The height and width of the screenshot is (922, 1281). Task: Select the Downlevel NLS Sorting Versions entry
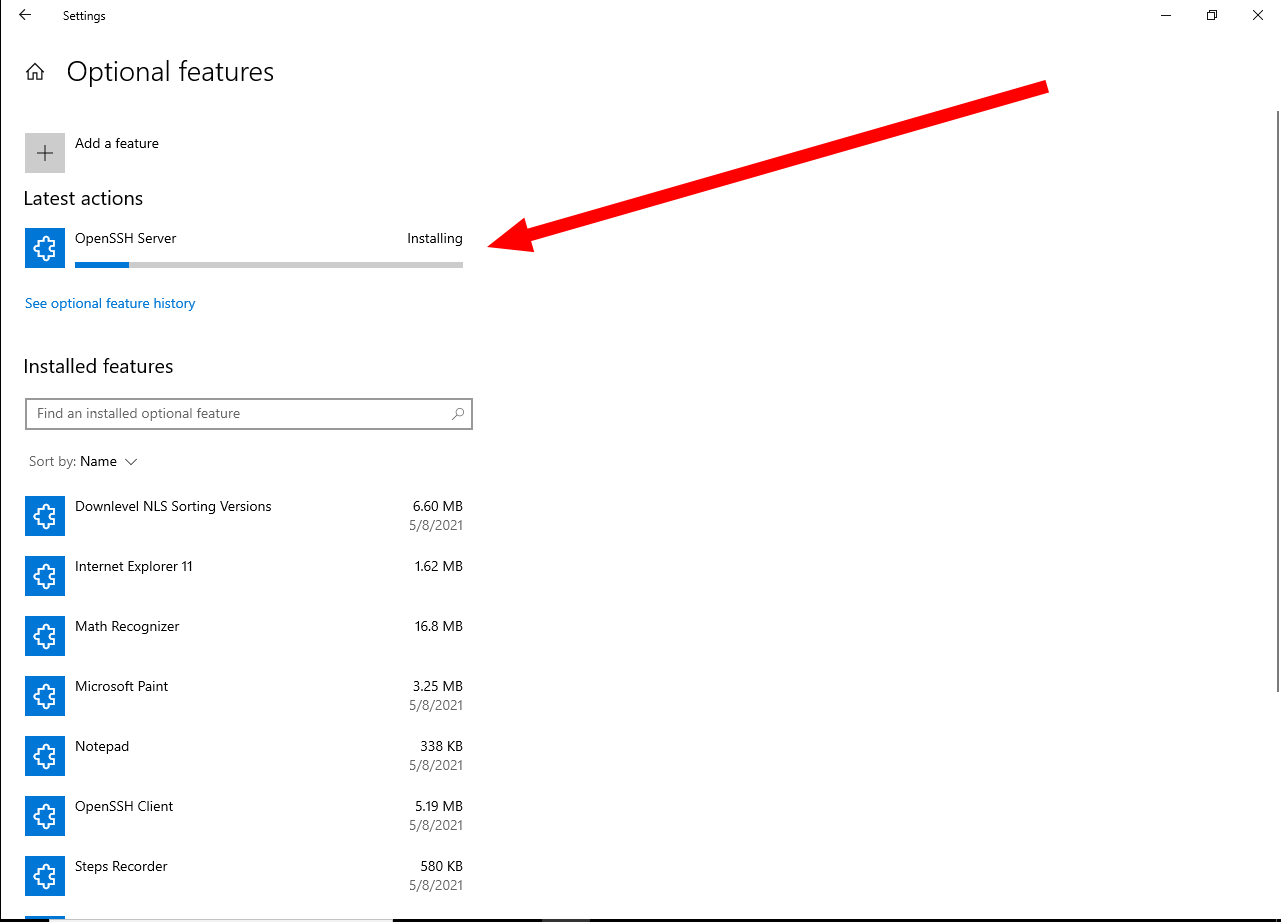click(x=244, y=516)
